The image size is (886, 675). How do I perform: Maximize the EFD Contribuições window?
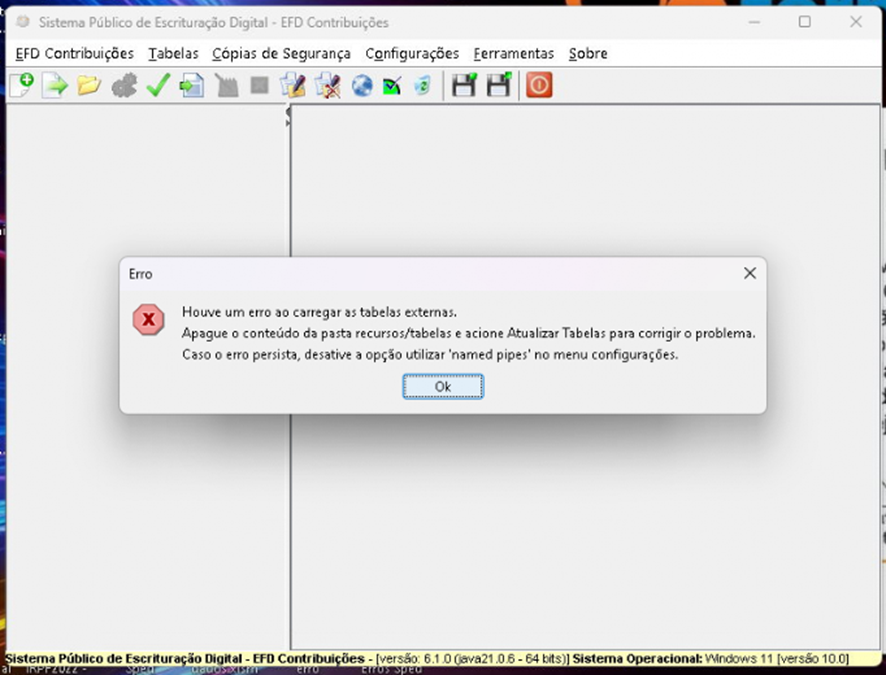(804, 22)
